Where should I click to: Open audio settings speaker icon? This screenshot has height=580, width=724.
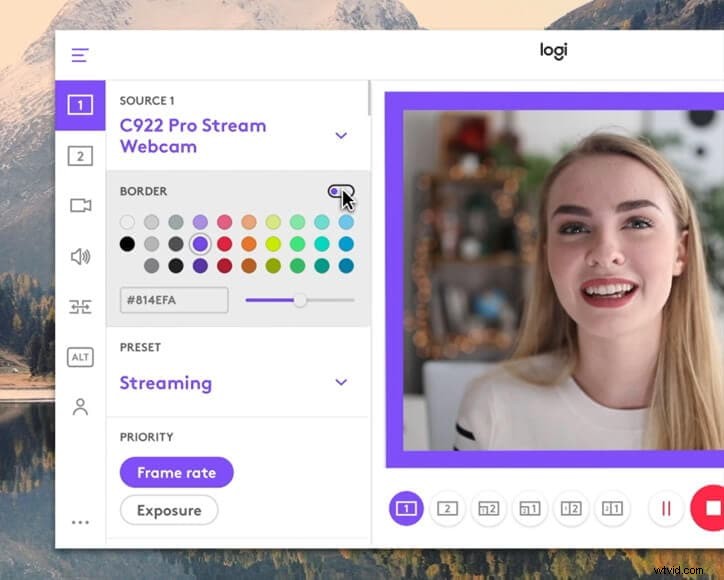click(x=80, y=257)
